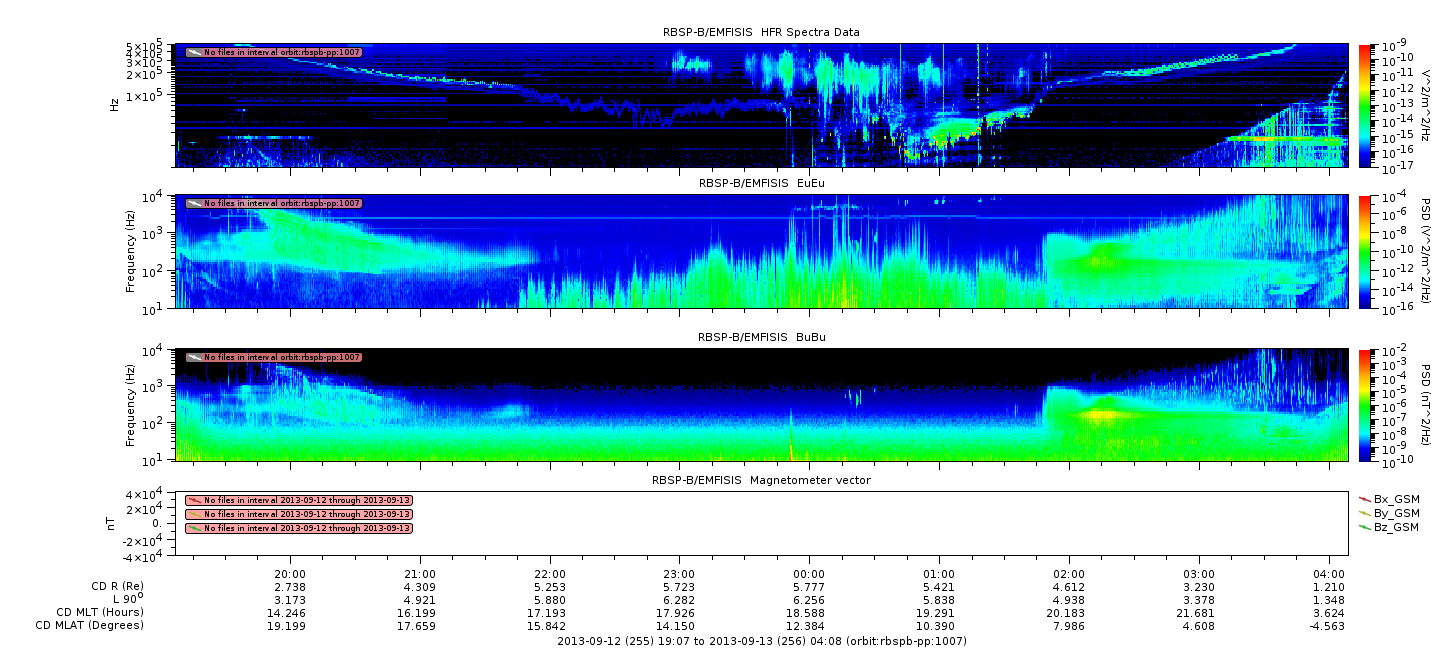Click the warning icon in the BuBu panel
The image size is (1447, 658).
[194, 357]
